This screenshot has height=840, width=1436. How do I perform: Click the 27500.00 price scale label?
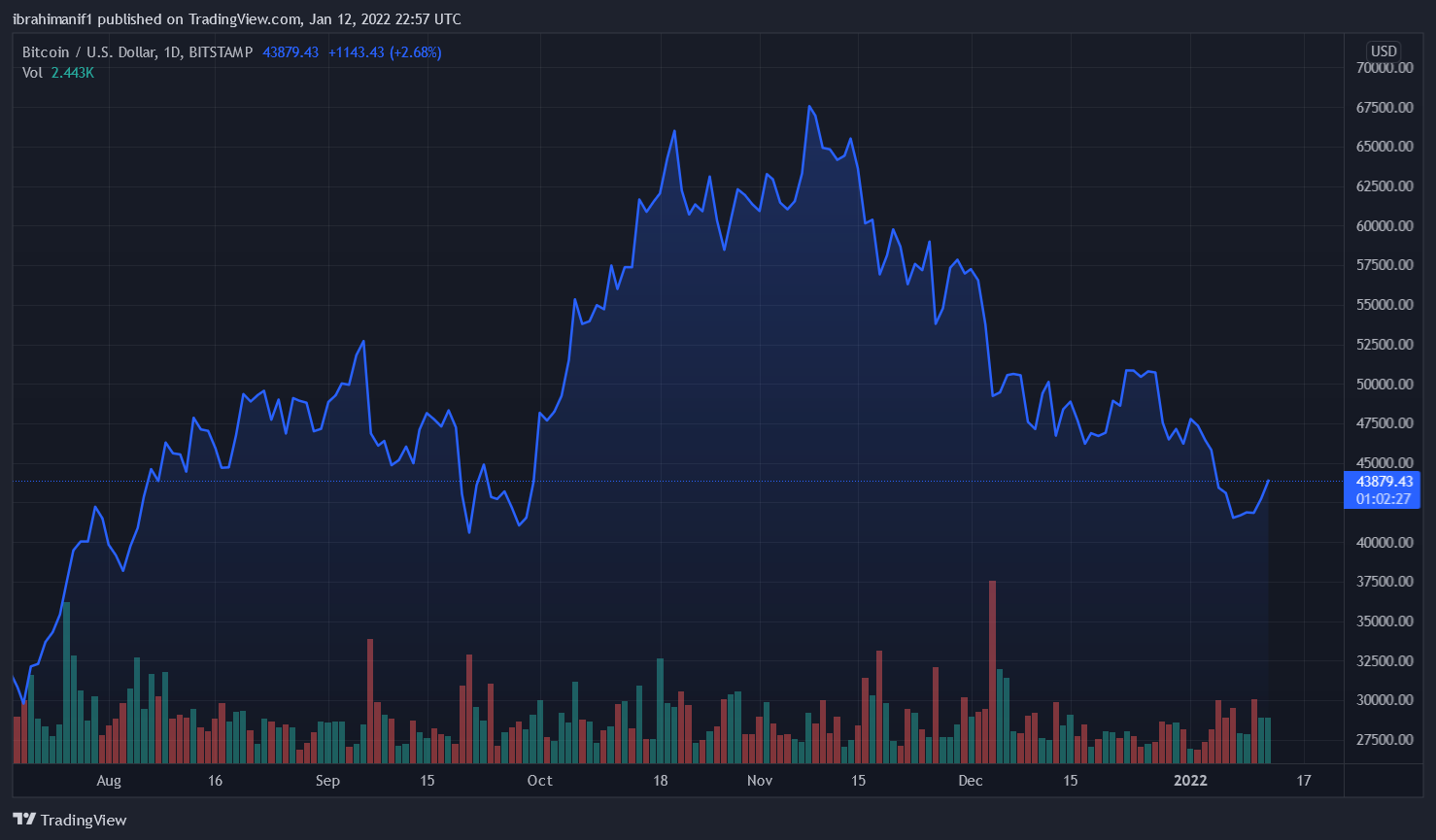1385,740
